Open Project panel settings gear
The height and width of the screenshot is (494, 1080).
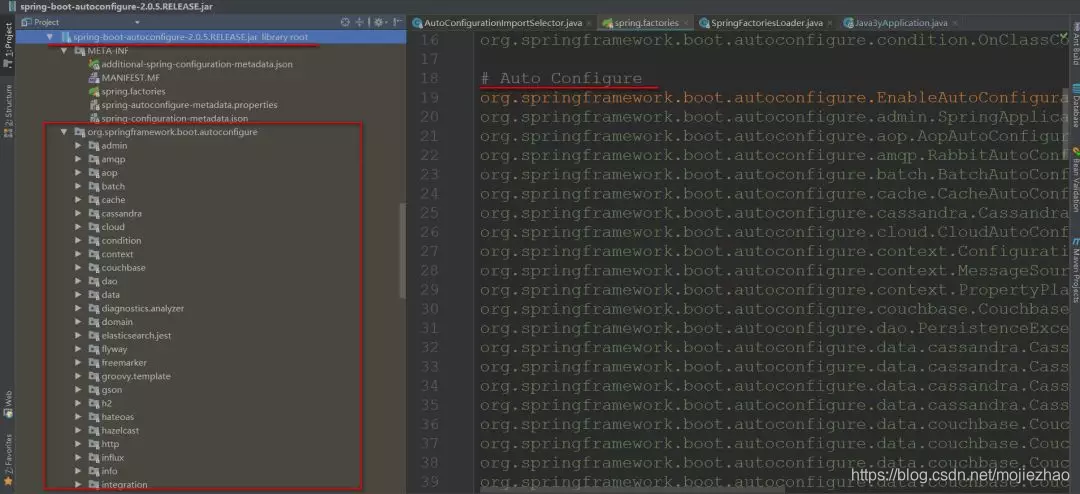[379, 22]
